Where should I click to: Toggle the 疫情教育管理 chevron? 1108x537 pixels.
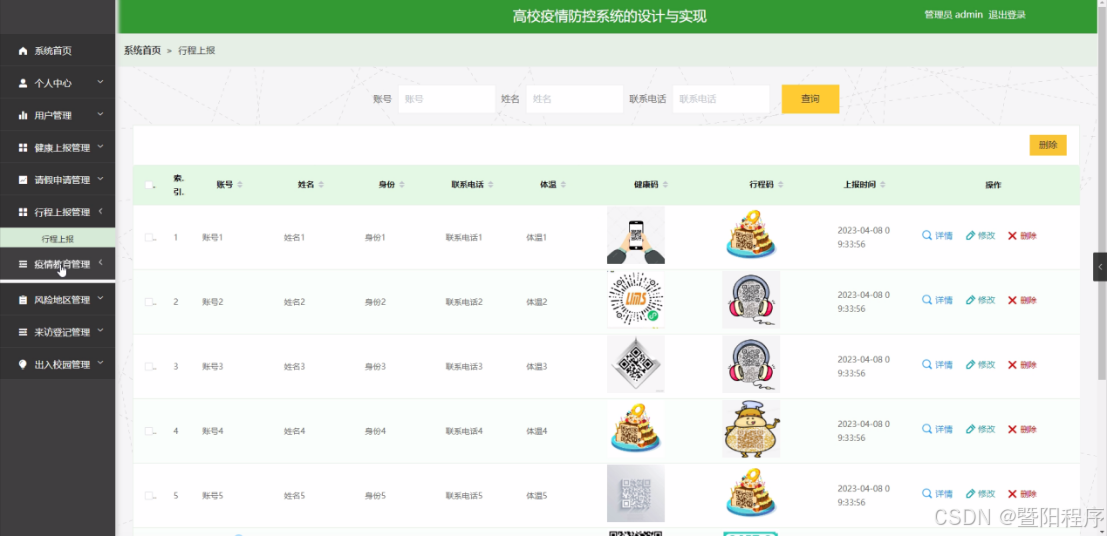tap(100, 264)
